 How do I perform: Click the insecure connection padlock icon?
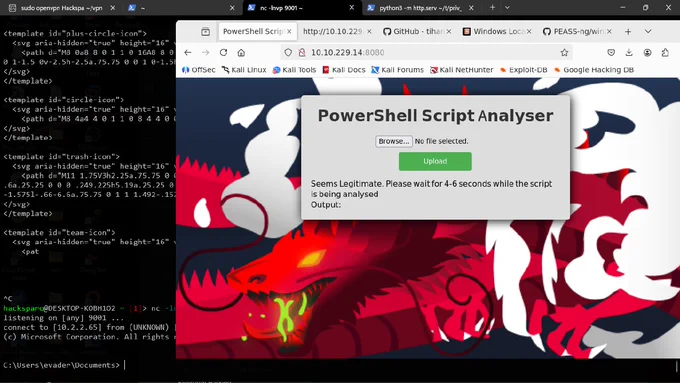(x=302, y=52)
